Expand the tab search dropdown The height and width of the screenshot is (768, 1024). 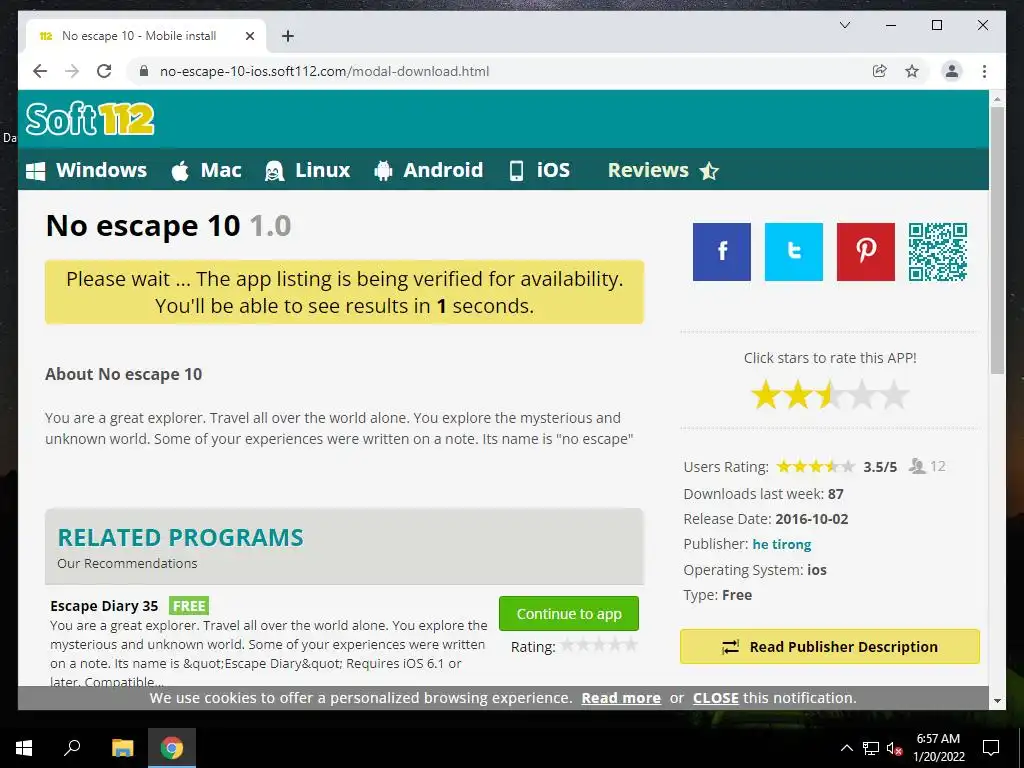[844, 25]
